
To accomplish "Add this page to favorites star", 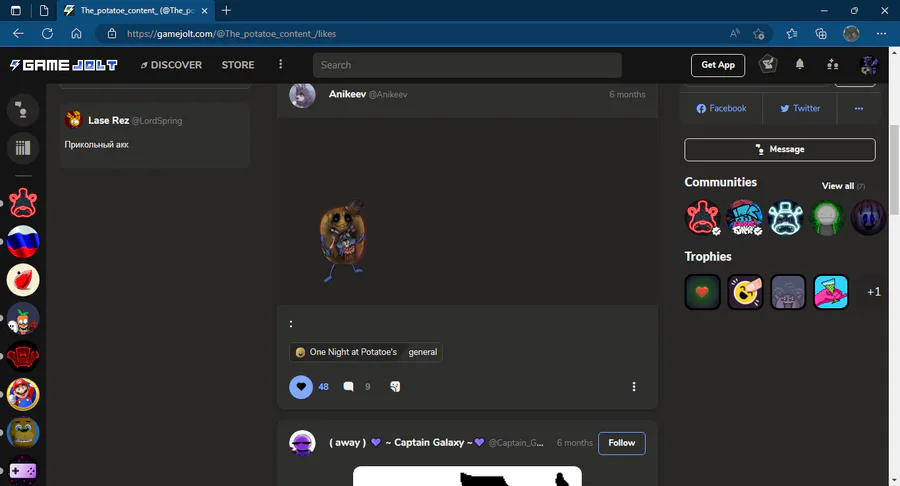I will [759, 33].
